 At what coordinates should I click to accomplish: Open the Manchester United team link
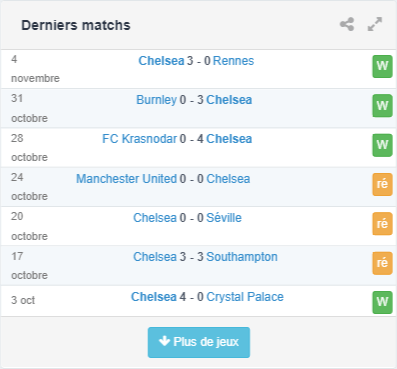tap(126, 179)
